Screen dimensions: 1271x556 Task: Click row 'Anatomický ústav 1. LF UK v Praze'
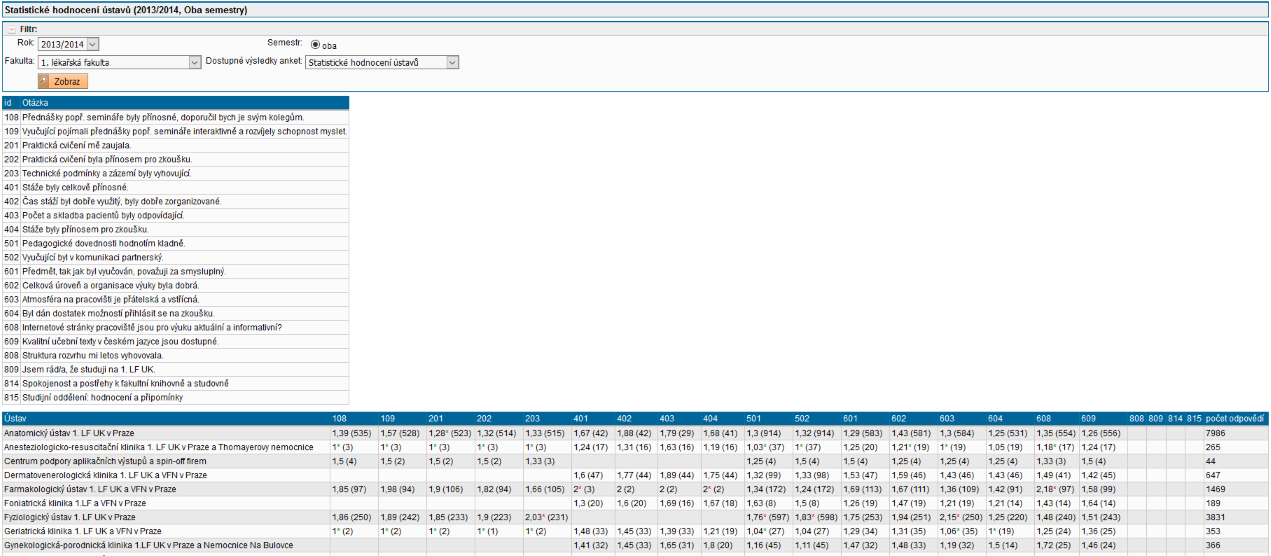point(76,432)
